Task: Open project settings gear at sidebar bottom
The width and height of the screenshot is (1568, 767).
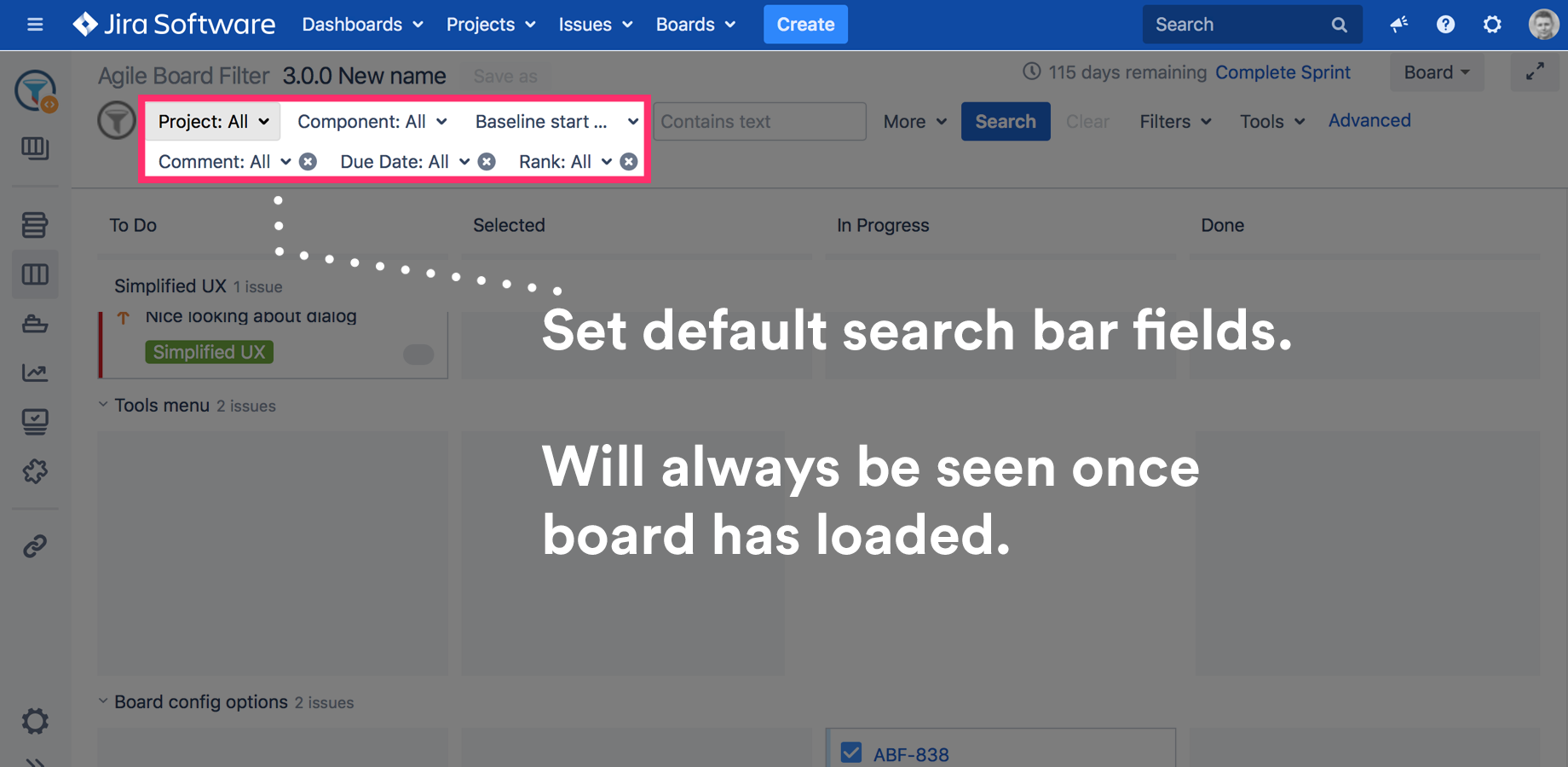Action: [35, 722]
